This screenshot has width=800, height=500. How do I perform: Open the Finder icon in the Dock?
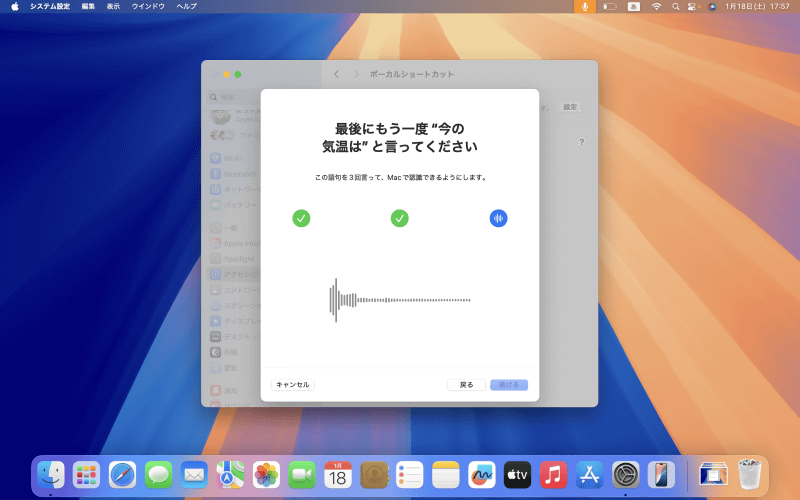[51, 474]
